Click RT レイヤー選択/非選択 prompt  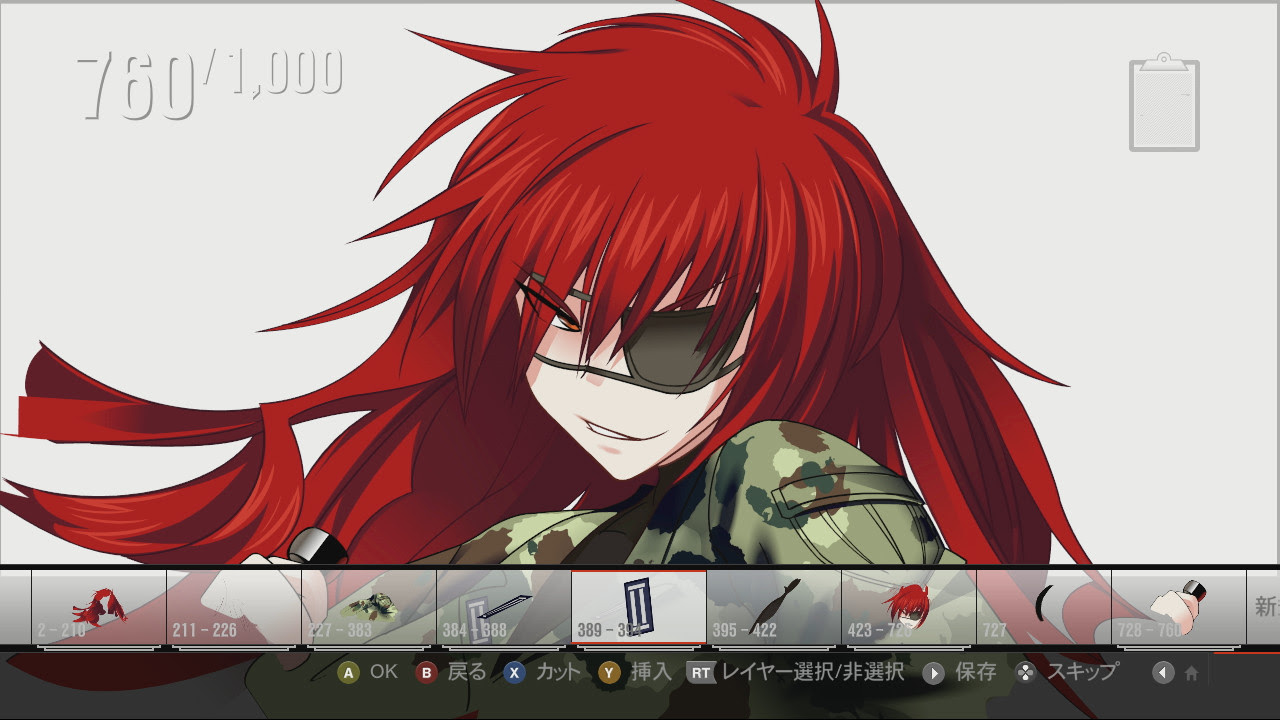(x=795, y=673)
